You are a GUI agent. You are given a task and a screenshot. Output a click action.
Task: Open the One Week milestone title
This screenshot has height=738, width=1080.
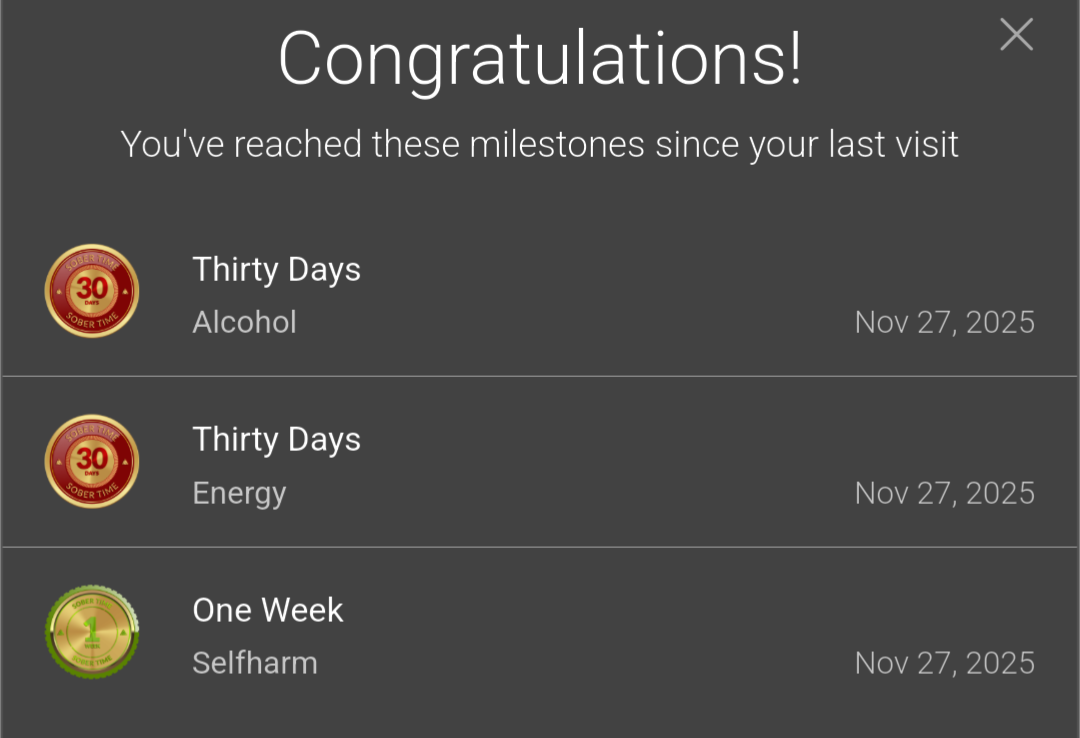coord(268,610)
